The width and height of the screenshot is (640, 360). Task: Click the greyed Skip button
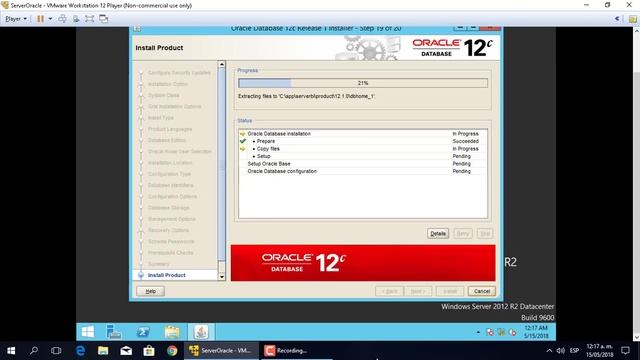pyautogui.click(x=484, y=233)
